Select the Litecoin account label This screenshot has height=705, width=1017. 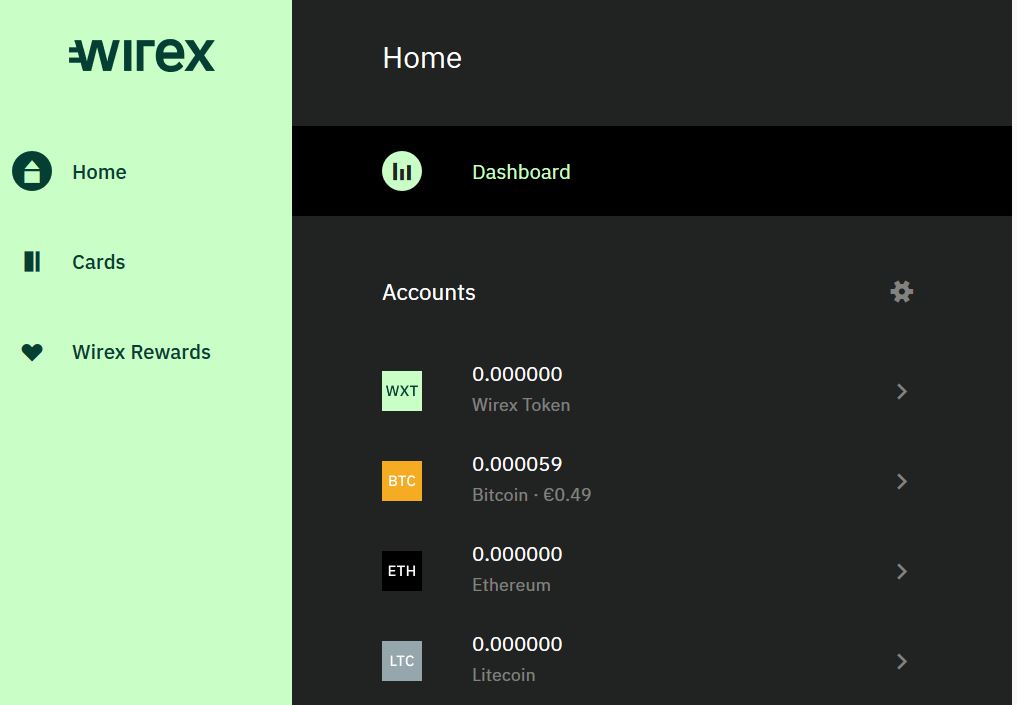(504, 675)
